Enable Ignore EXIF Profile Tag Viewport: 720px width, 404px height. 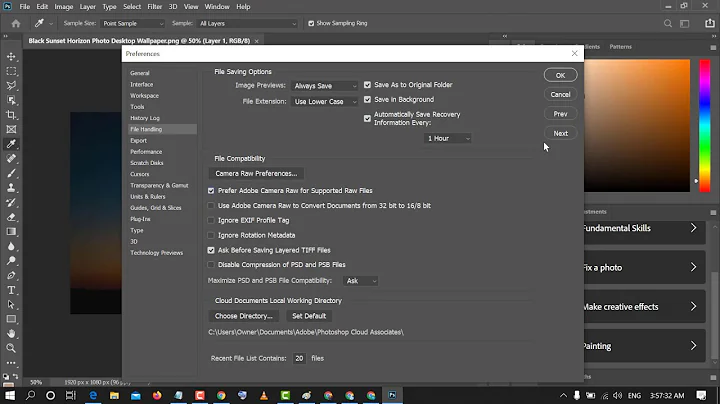click(x=211, y=220)
